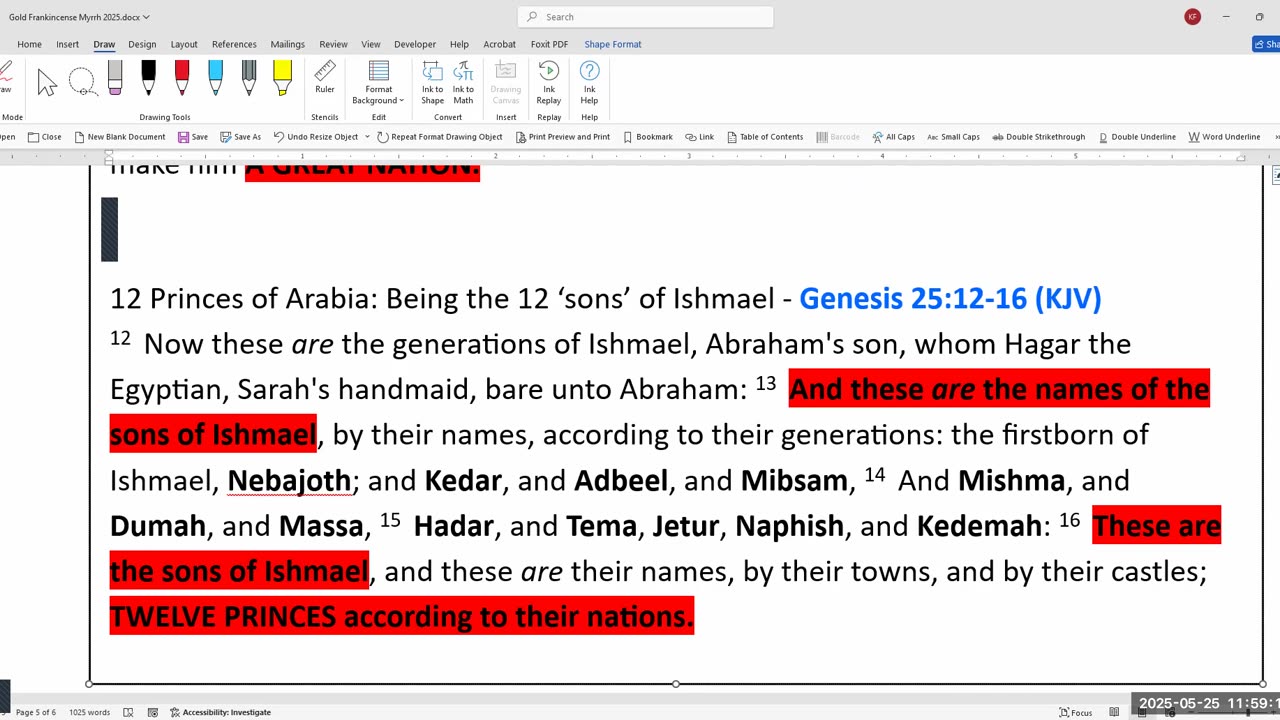Toggle All Caps formatting
Image resolution: width=1280 pixels, height=720 pixels.
click(x=893, y=137)
